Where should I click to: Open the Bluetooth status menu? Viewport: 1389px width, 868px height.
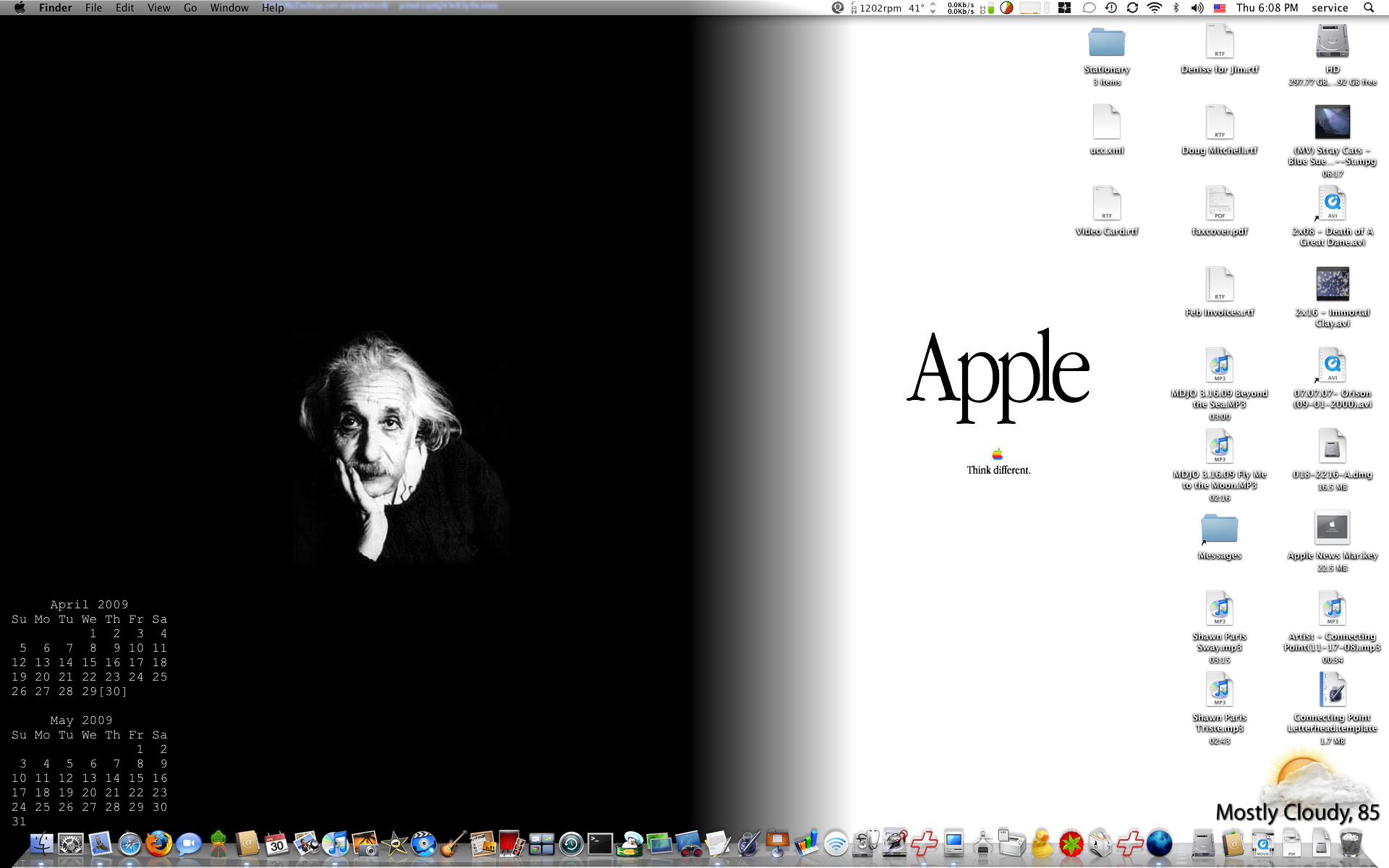[1176, 8]
